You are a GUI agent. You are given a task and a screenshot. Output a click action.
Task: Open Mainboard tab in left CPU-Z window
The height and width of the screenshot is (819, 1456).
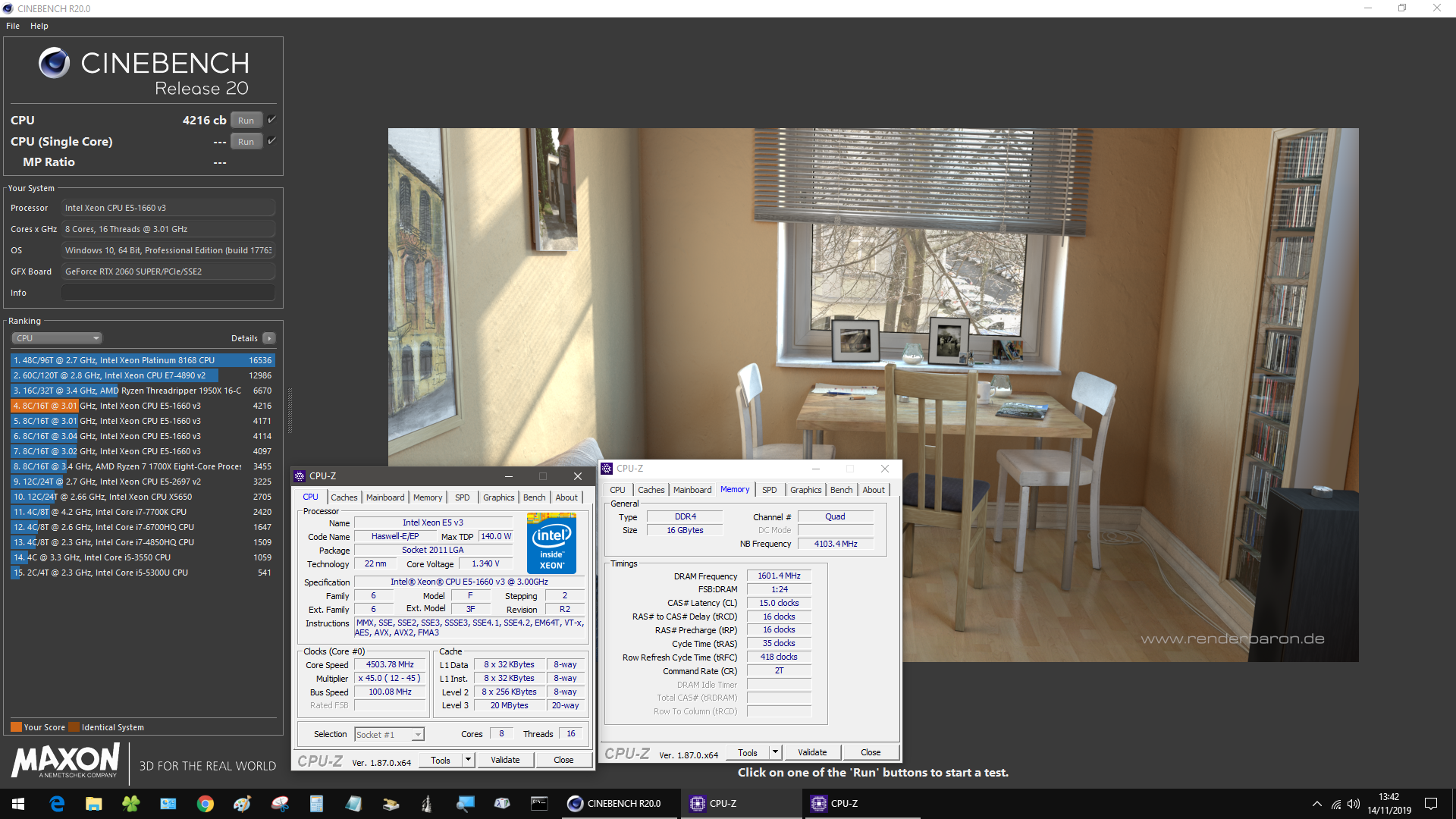pyautogui.click(x=385, y=497)
